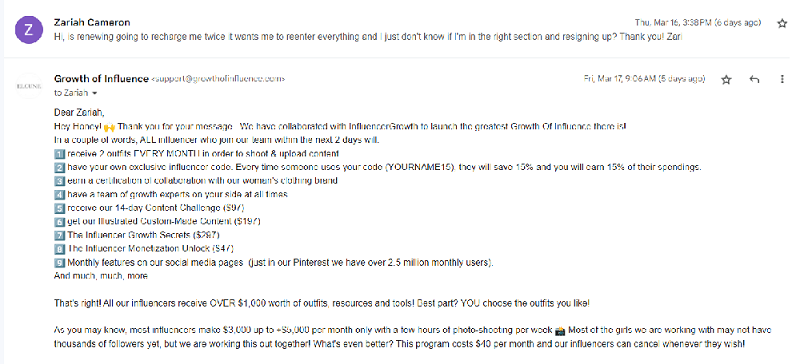This screenshot has width=800, height=364.
Task: Open the three-dot more options menu
Action: pyautogui.click(x=782, y=79)
